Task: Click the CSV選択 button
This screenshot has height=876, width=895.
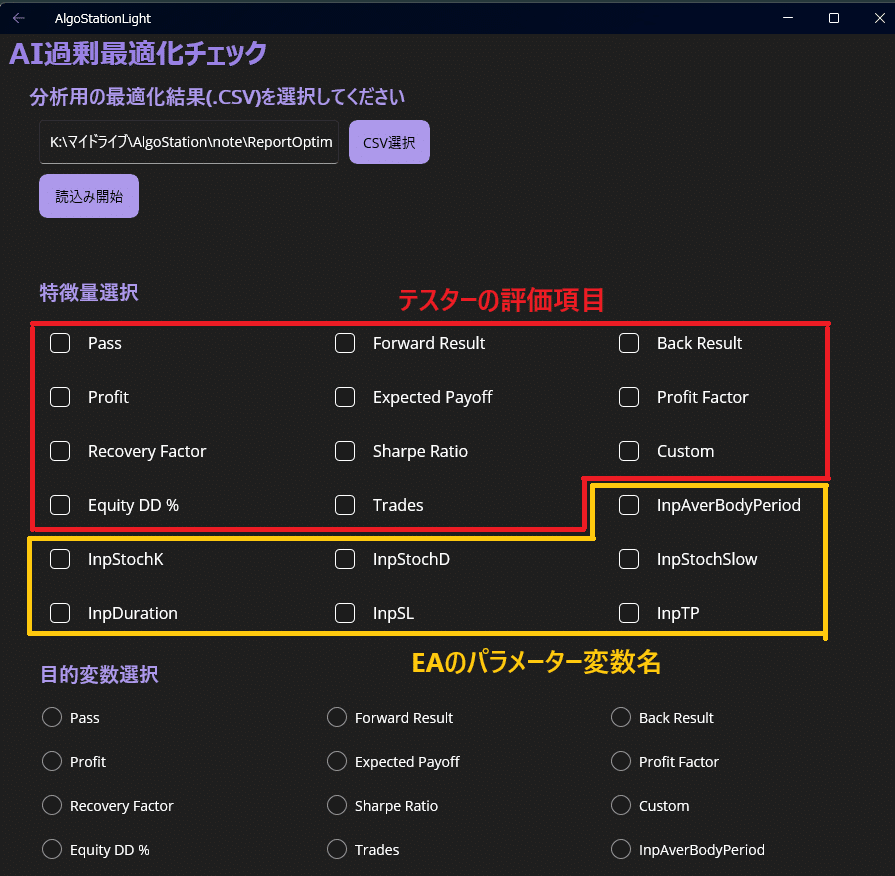Action: (x=389, y=142)
